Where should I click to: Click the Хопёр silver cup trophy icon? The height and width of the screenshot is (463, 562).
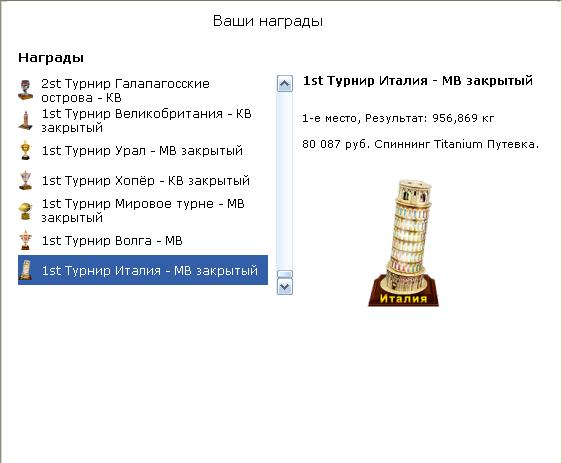pyautogui.click(x=25, y=180)
